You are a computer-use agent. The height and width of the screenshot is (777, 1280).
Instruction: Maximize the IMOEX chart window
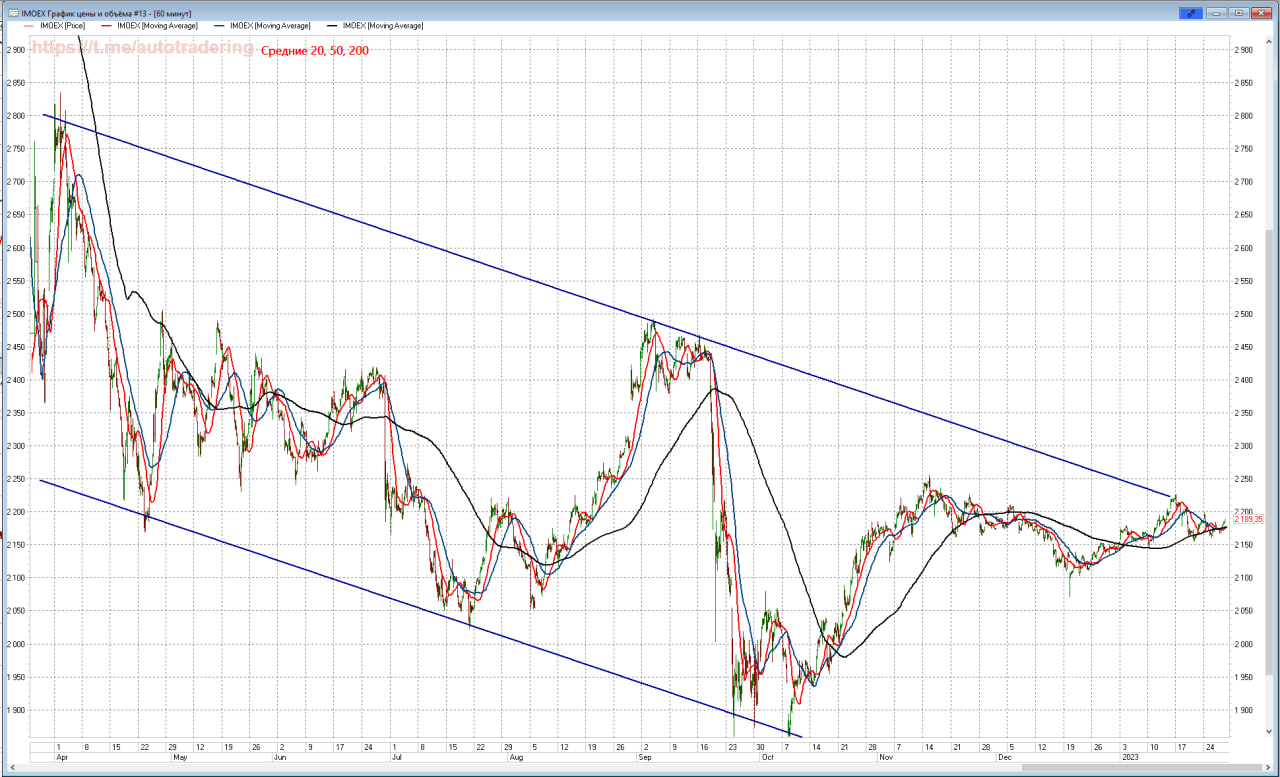[x=1238, y=13]
